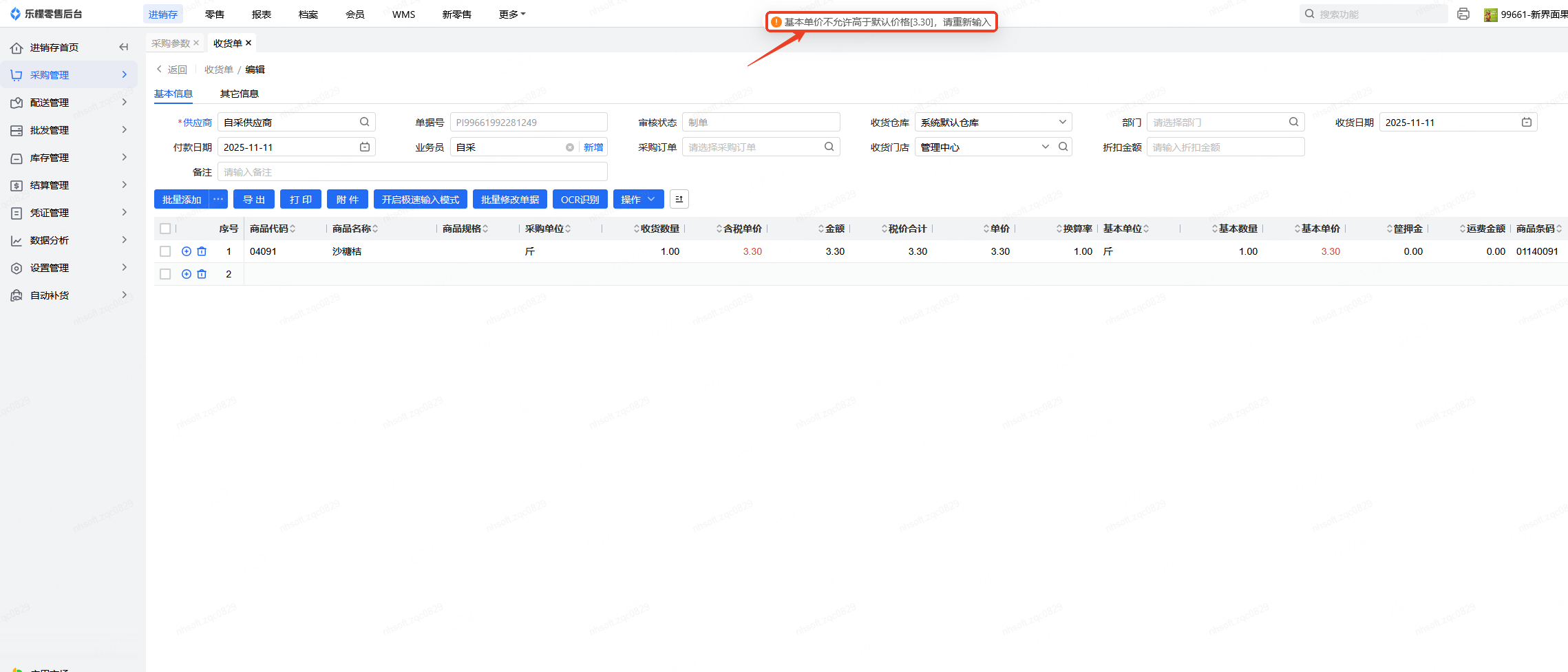Click the 收货门店 search icon
This screenshot has height=672, width=1568.
coord(1063,147)
